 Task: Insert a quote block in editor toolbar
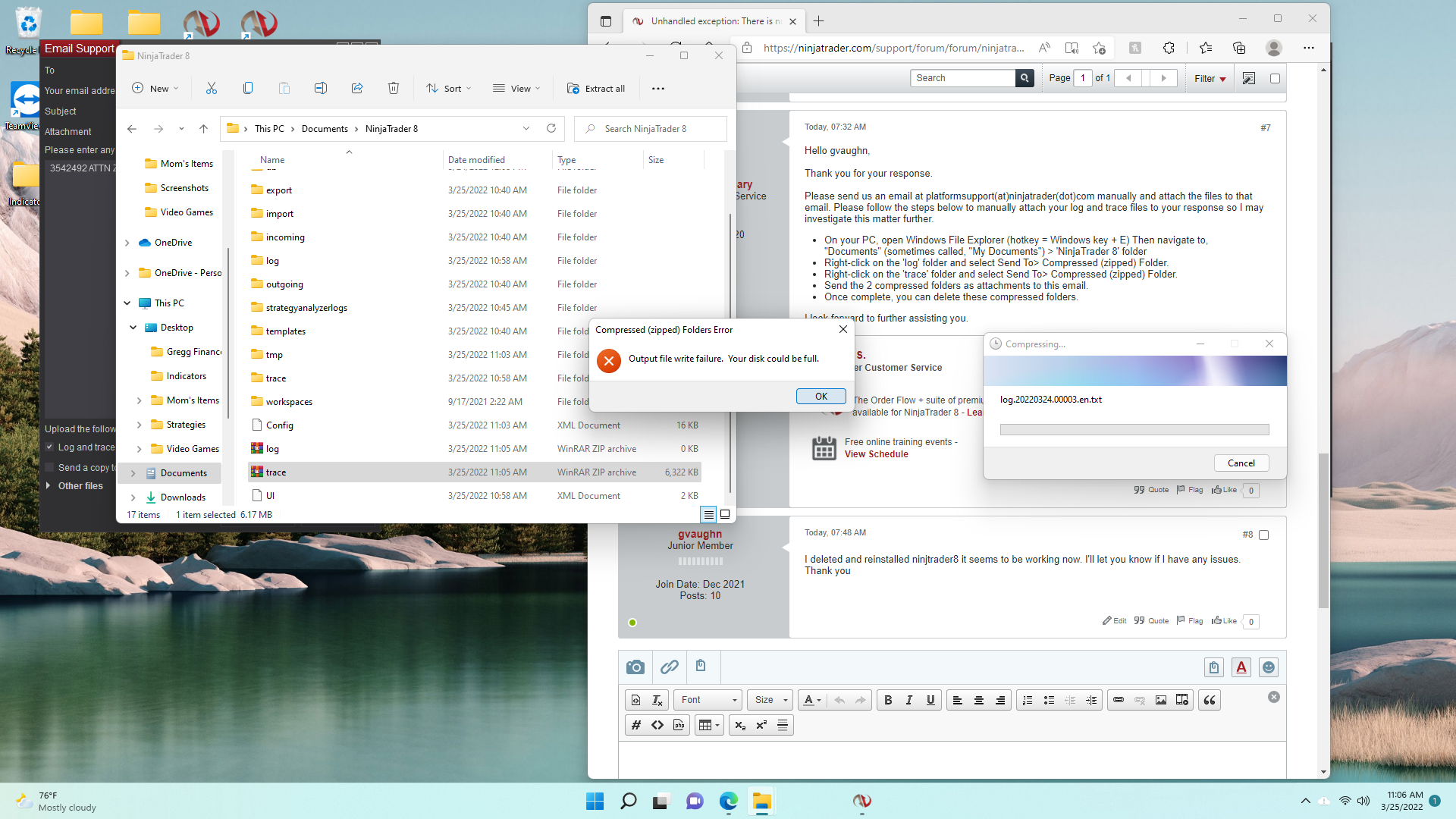tap(1210, 700)
